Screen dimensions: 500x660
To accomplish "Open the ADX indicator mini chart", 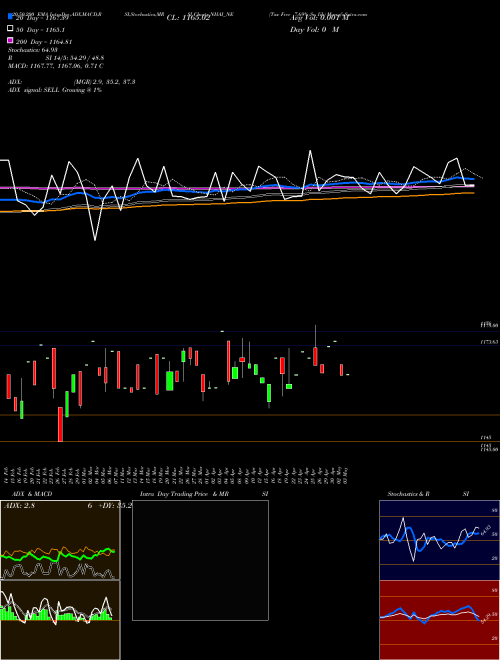I will pos(60,540).
